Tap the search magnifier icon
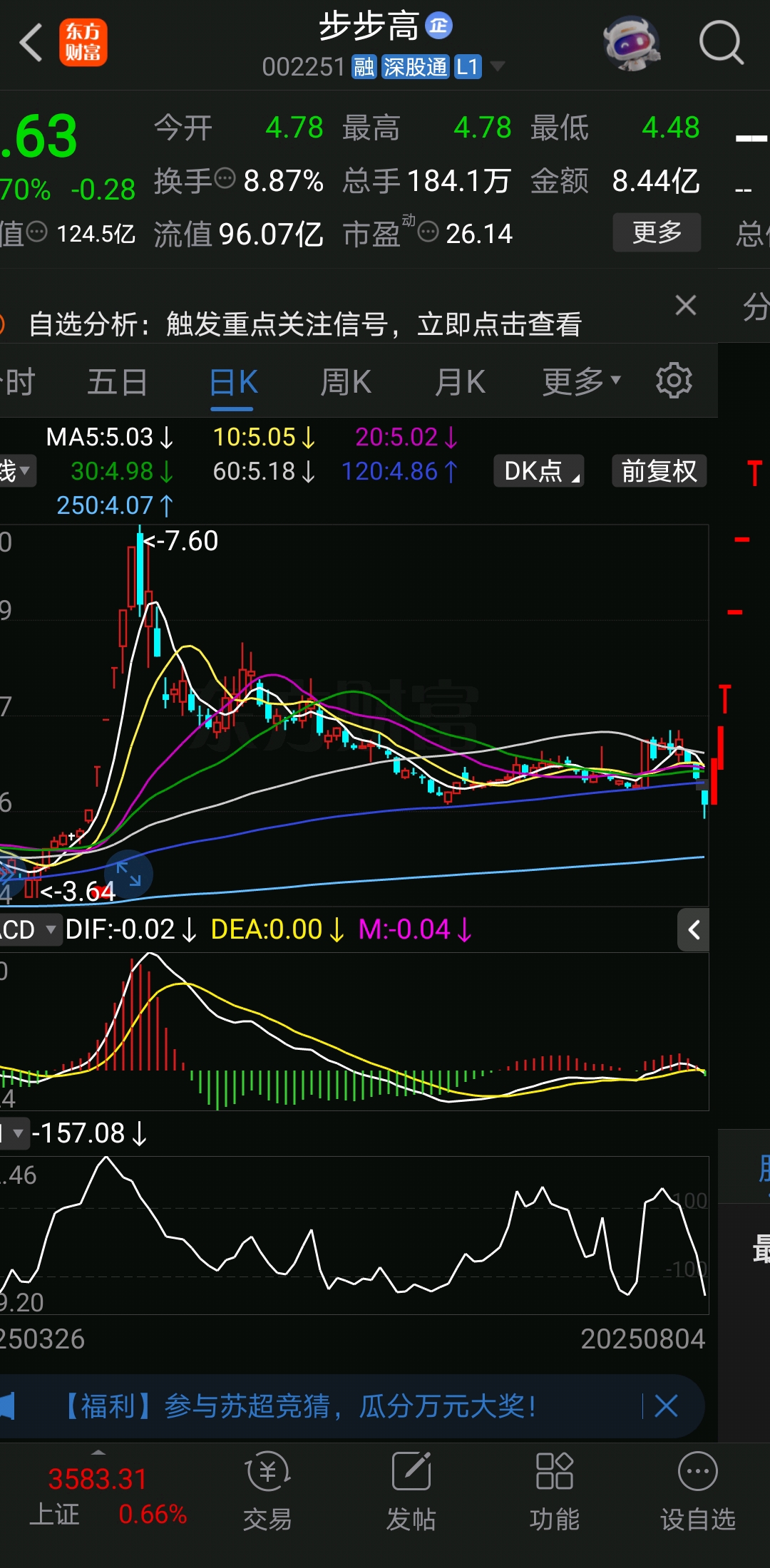770x1568 pixels. (721, 43)
